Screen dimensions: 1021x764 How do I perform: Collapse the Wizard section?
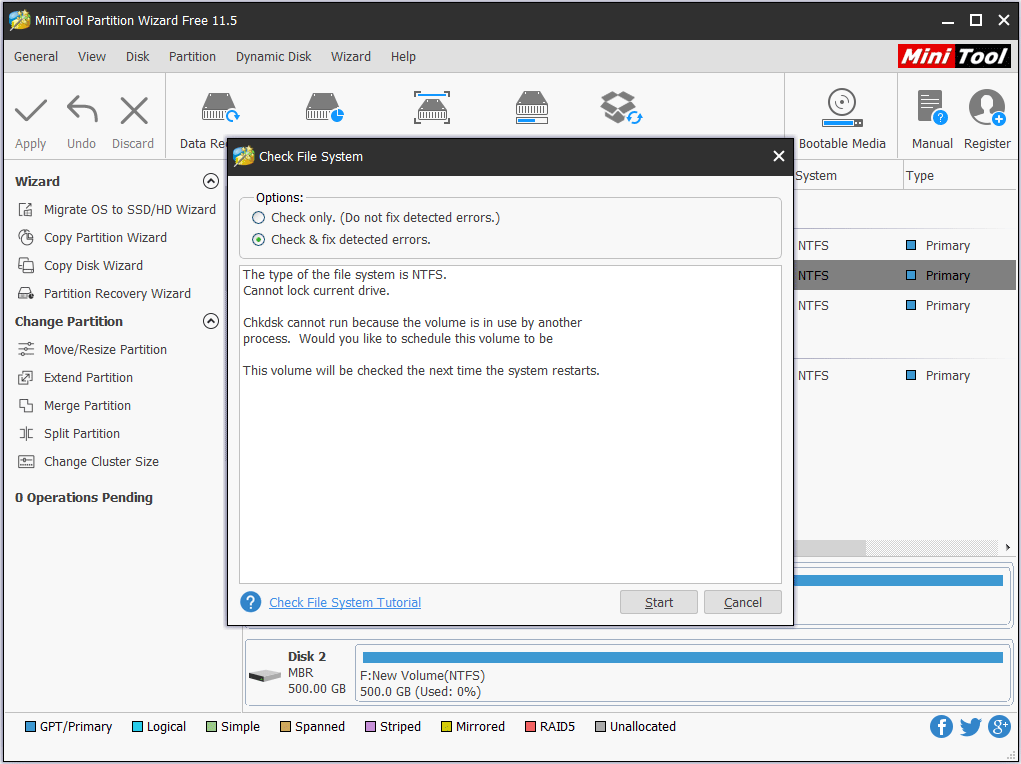pyautogui.click(x=210, y=181)
